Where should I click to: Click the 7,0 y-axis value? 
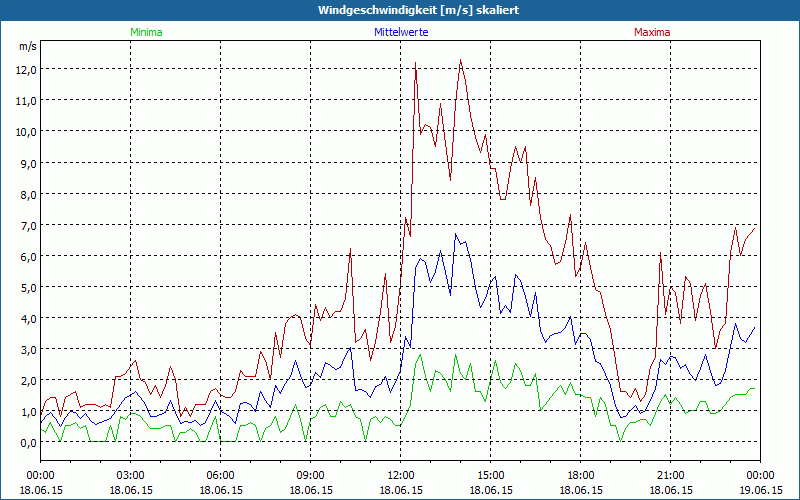pyautogui.click(x=28, y=226)
